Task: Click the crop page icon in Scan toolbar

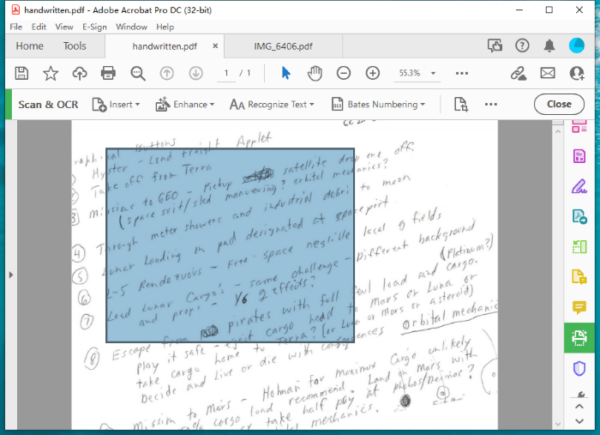Action: (461, 104)
